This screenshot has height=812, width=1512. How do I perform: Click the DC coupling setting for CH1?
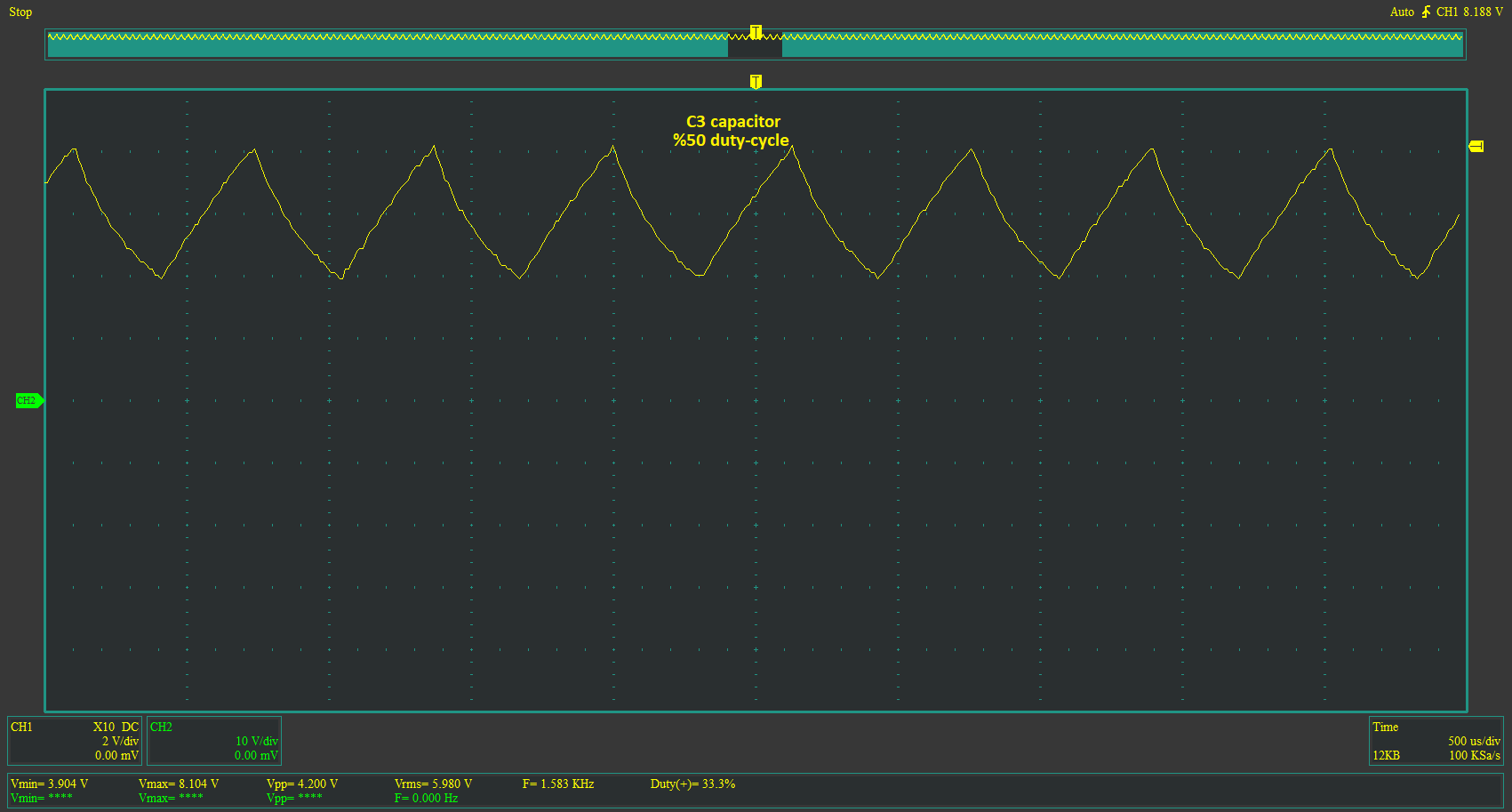pos(130,727)
